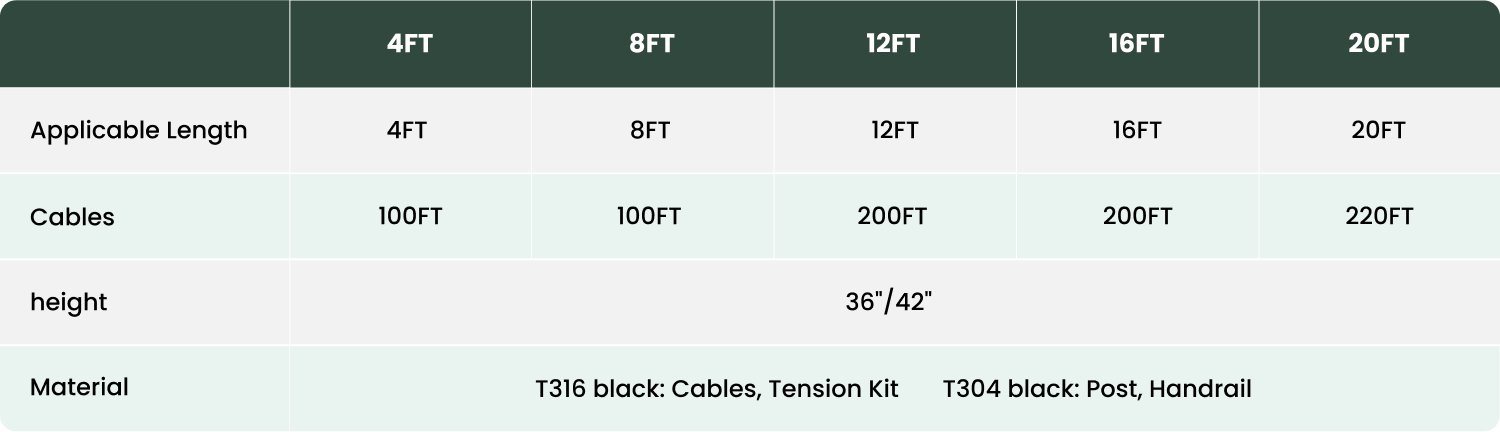Click the 20FT column header

(1378, 44)
